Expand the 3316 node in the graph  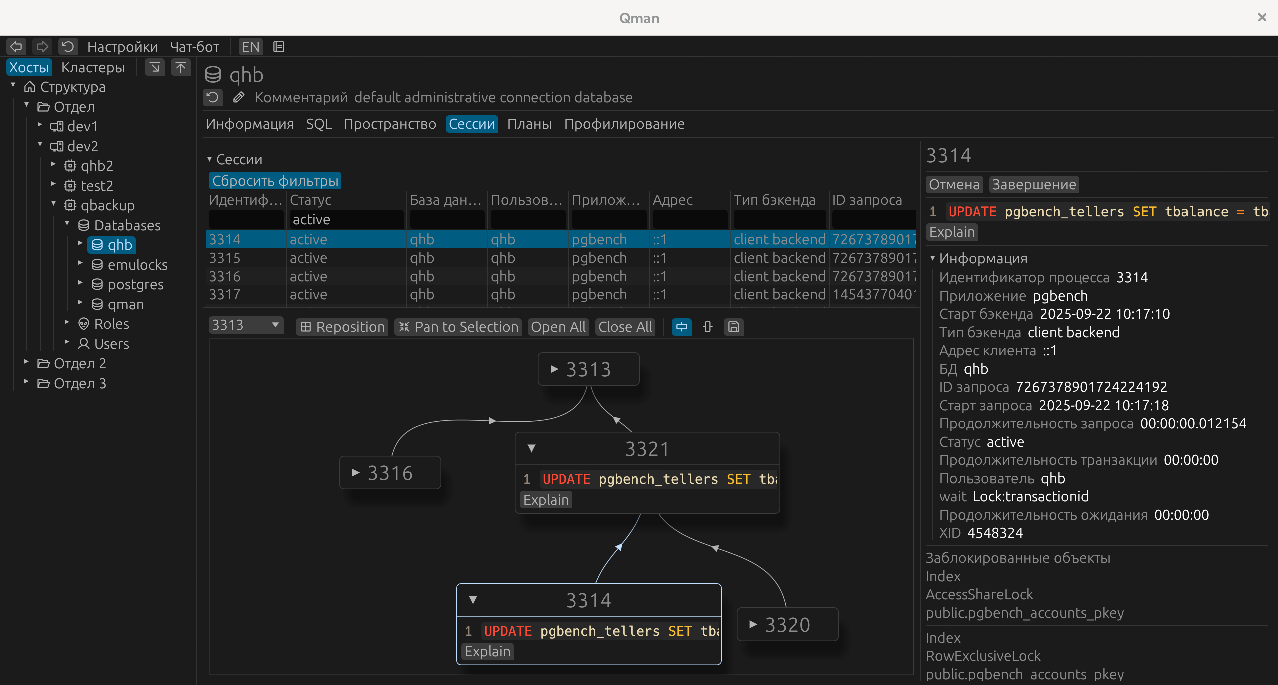(x=355, y=473)
